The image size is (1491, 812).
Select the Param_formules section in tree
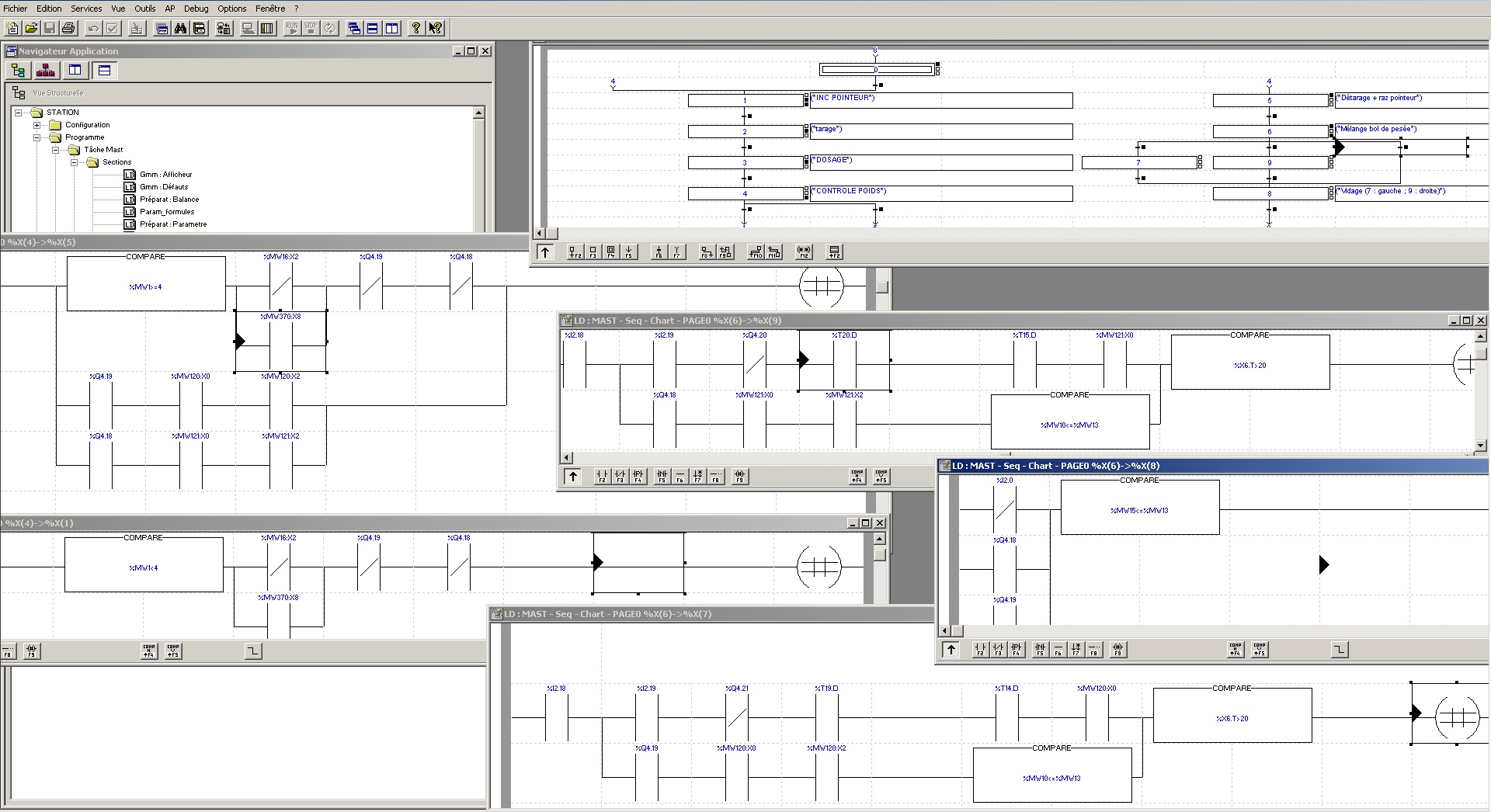pyautogui.click(x=167, y=212)
